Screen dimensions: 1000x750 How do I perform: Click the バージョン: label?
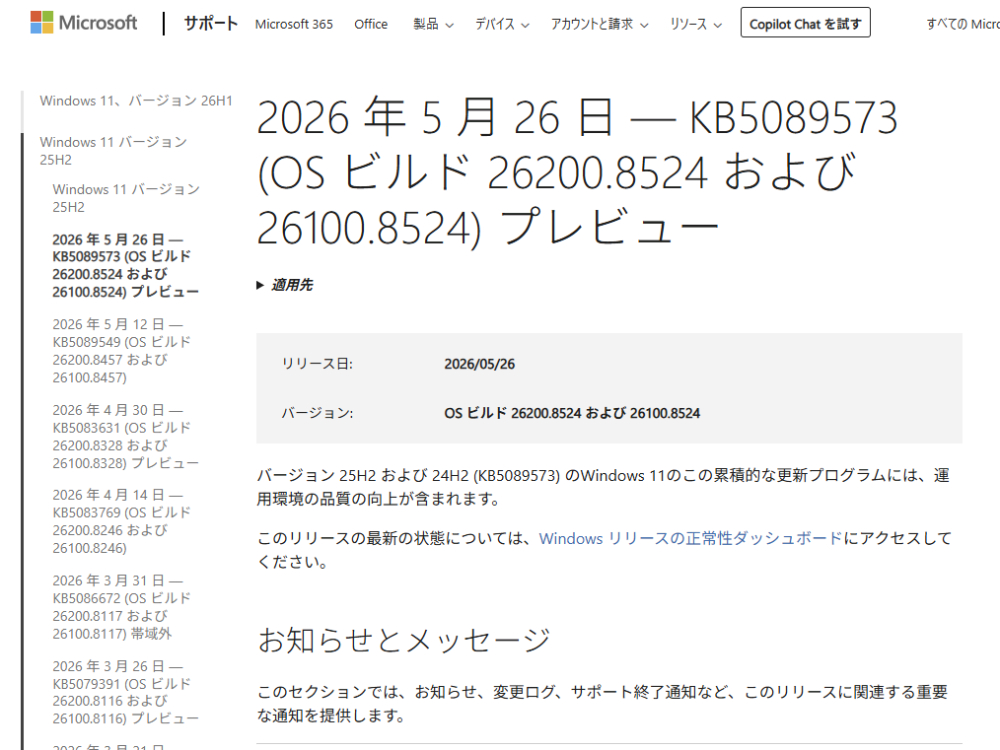coord(317,413)
